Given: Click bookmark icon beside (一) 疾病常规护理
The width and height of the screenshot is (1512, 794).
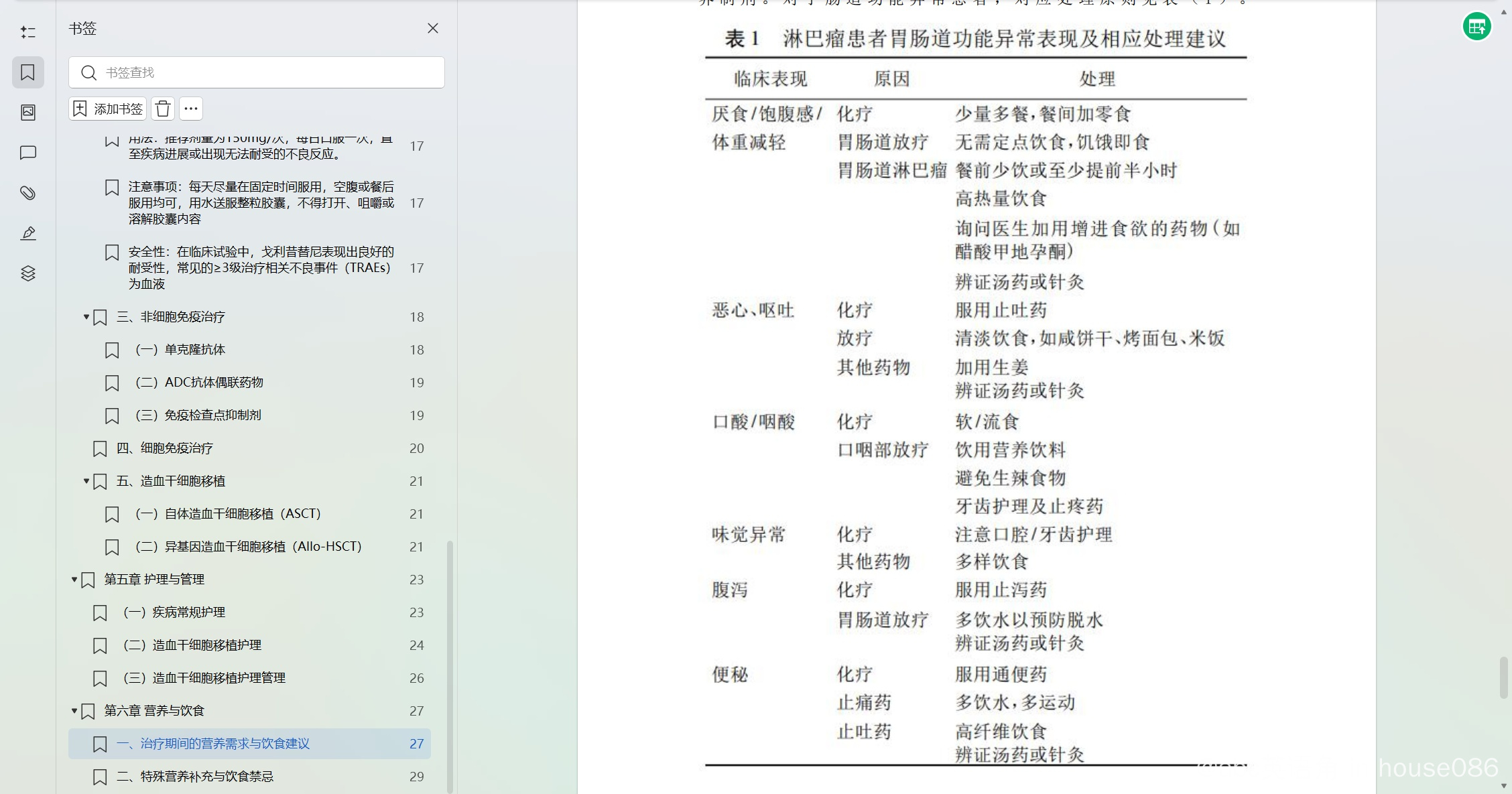Looking at the screenshot, I should (100, 612).
